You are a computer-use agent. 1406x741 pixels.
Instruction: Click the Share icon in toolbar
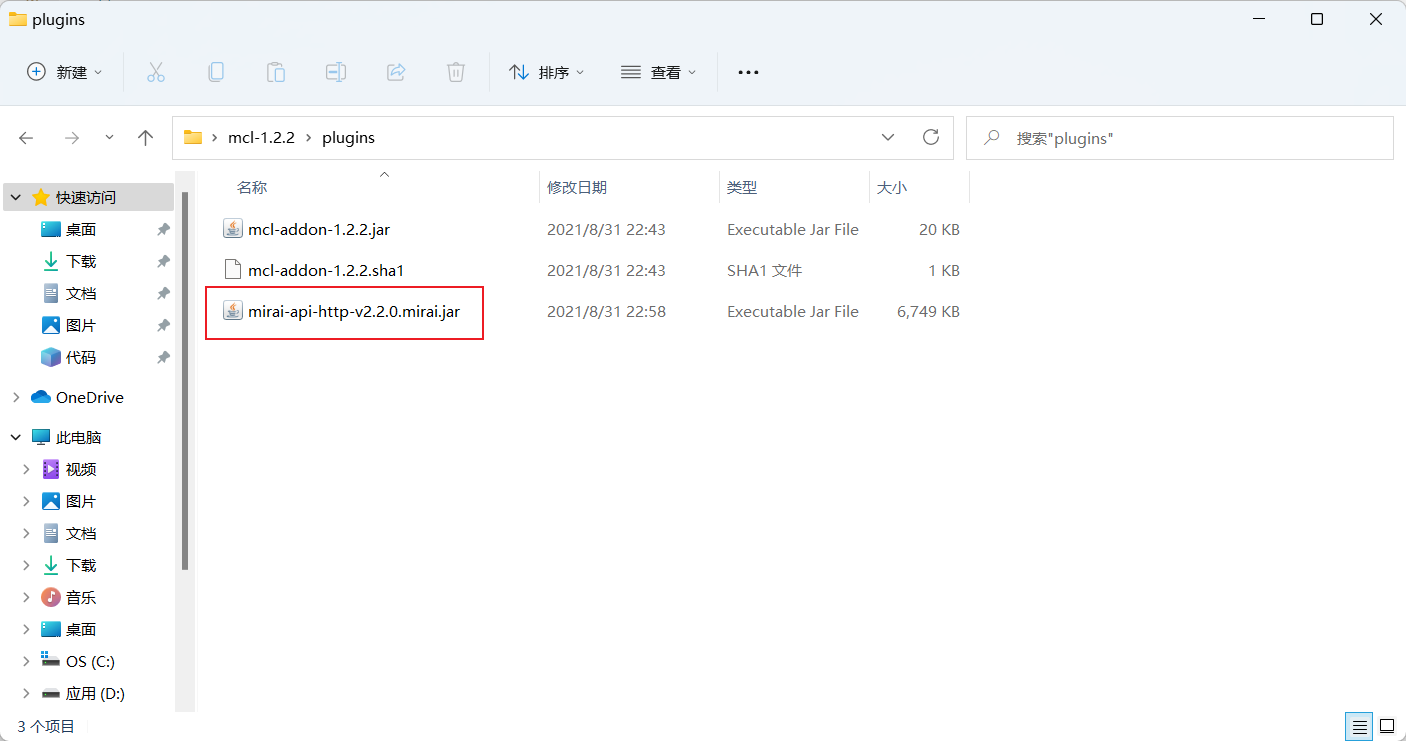(396, 72)
